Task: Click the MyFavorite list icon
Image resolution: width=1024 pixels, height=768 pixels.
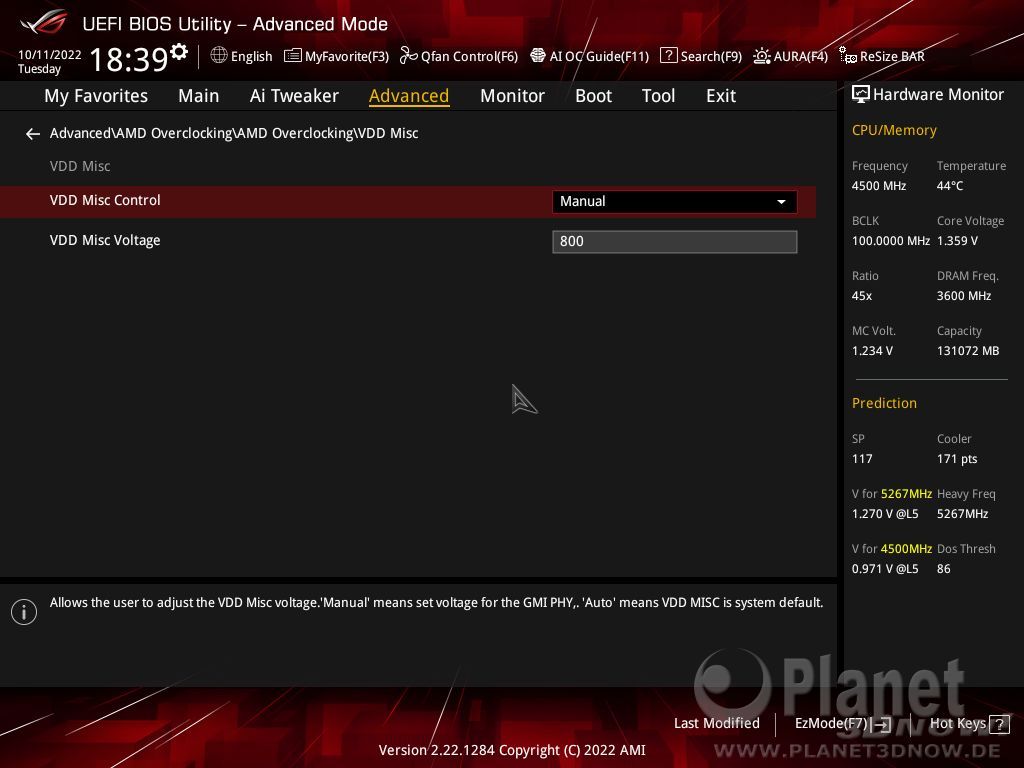Action: point(293,56)
